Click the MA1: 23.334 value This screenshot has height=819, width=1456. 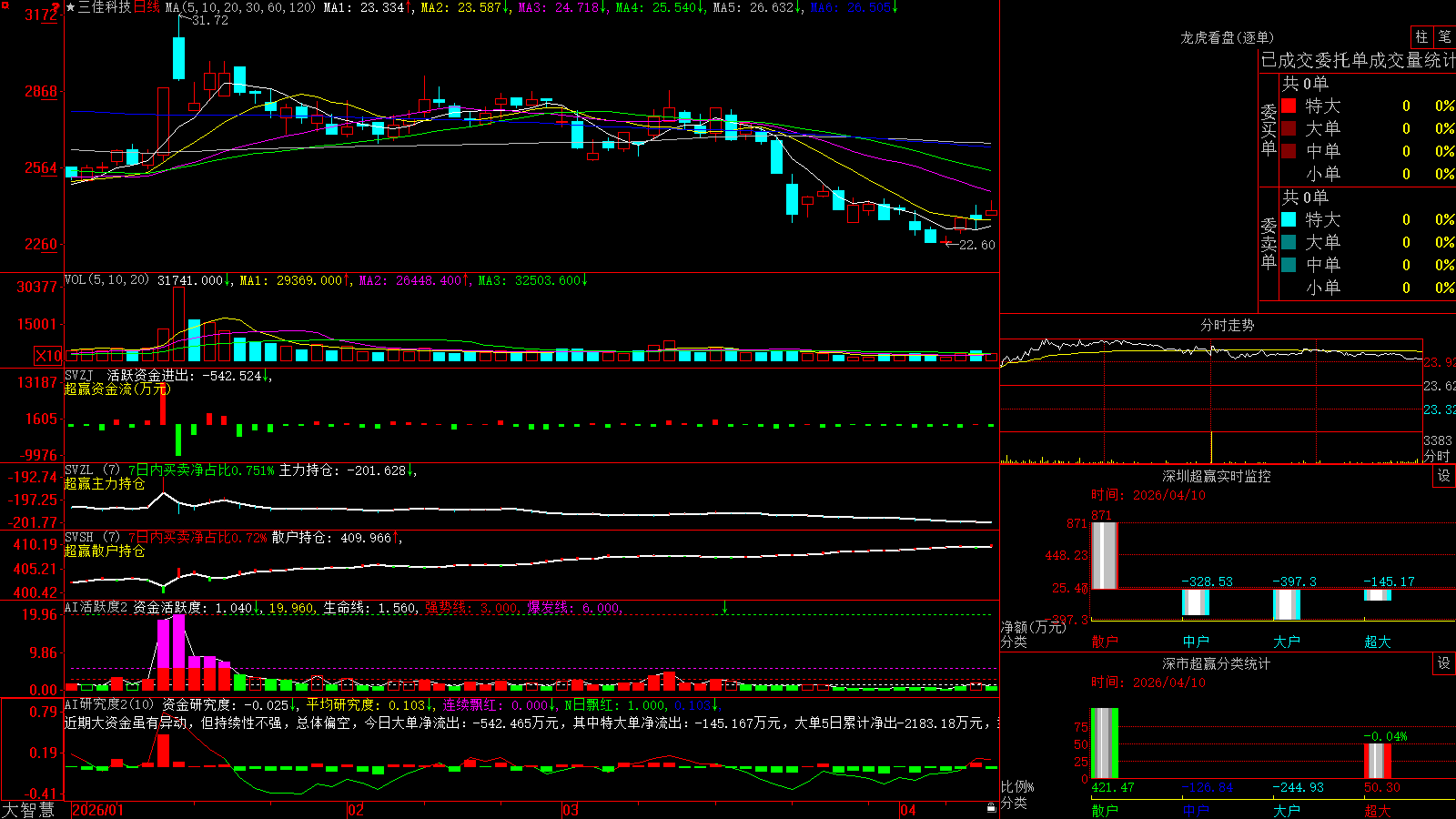(x=363, y=7)
